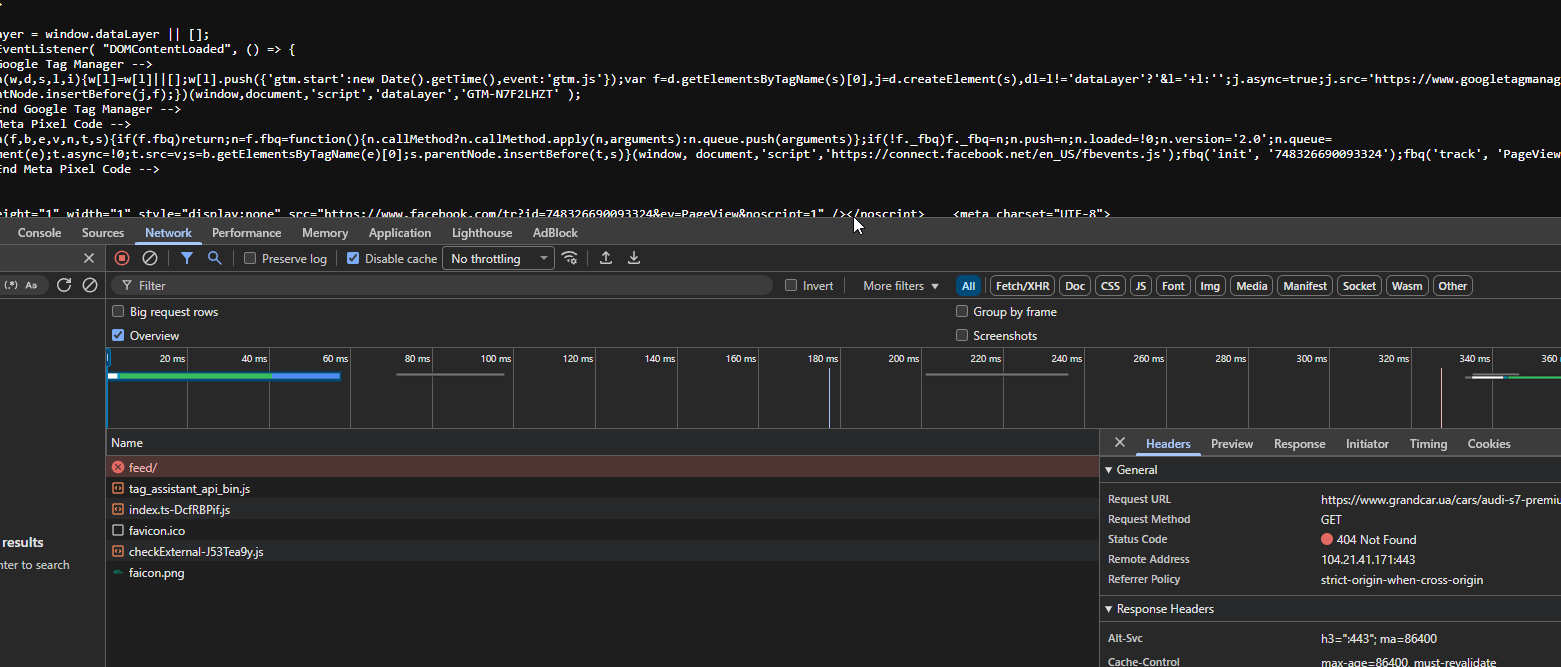Enable the Preserve log checkbox
The width and height of the screenshot is (1561, 667).
point(251,259)
